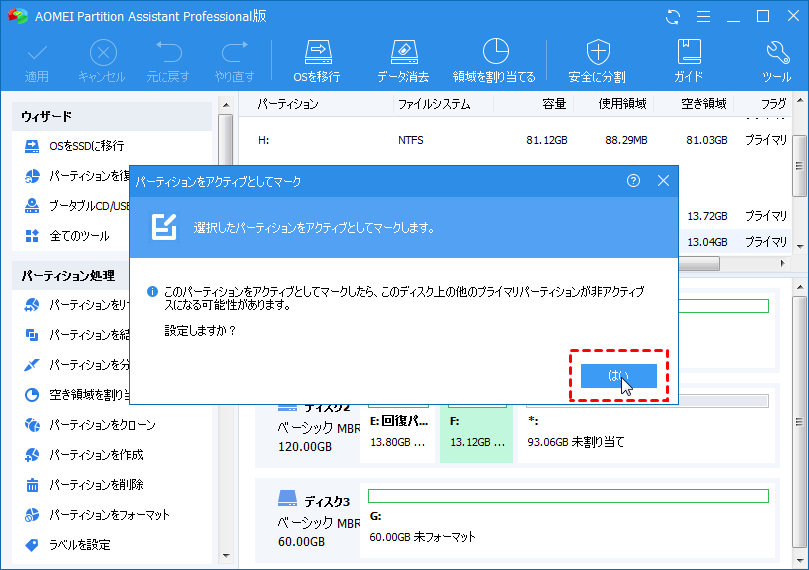The image size is (809, 570).
Task: Select 空き領域を割り当て operation in sidebar
Action: point(77,395)
